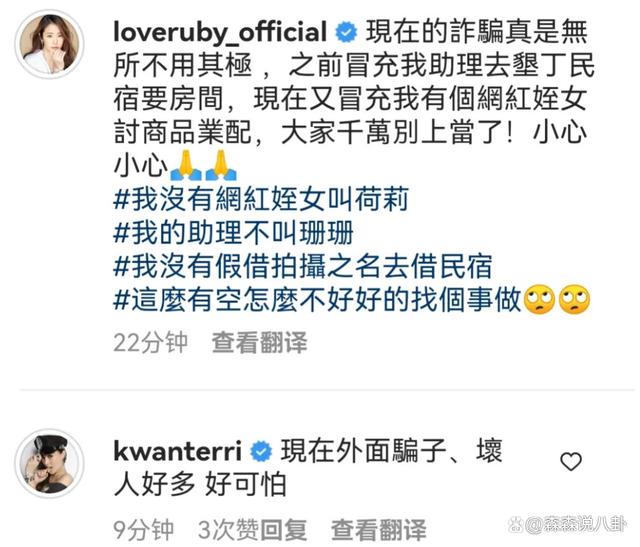Click the 9分钟 timestamp on comment
This screenshot has height=547, width=640.
pyautogui.click(x=144, y=530)
